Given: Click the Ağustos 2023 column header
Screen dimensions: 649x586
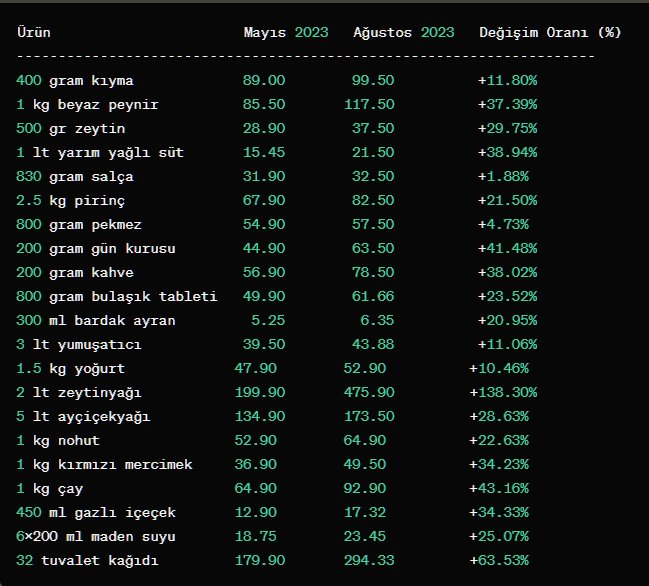Looking at the screenshot, I should (403, 32).
